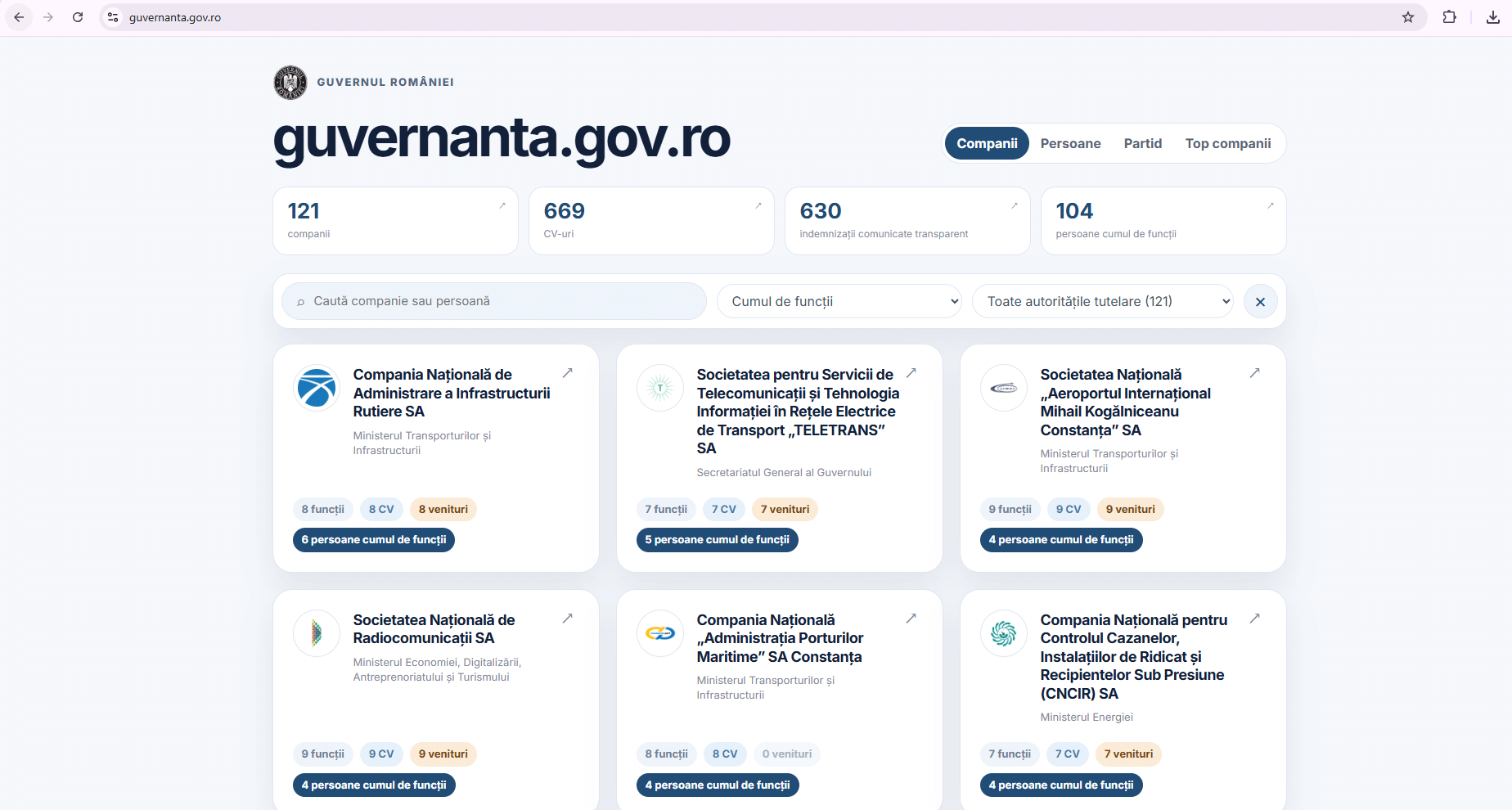
Task: Open Aeroportul Internațional Mihail Kogălniceanu title
Action: click(1126, 403)
